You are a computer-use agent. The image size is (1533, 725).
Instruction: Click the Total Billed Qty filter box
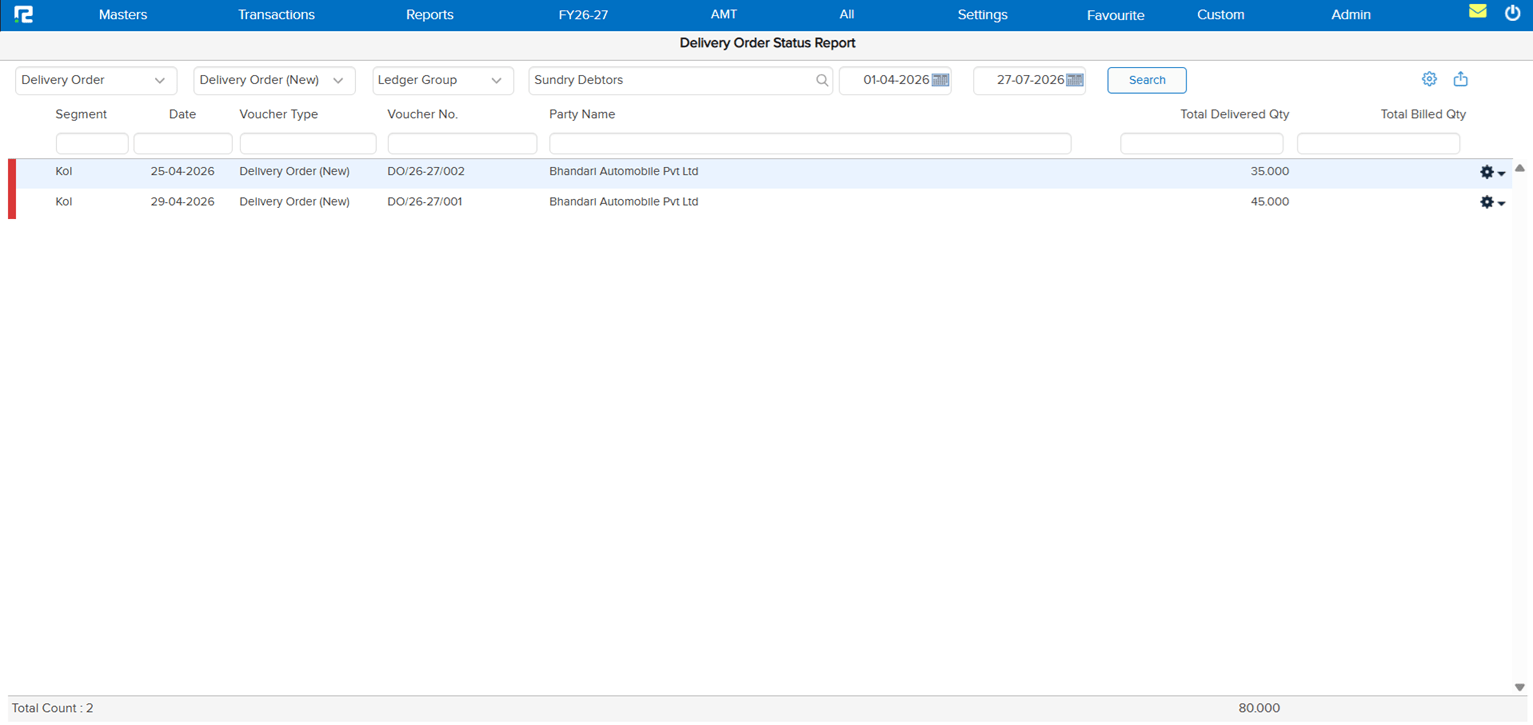(x=1378, y=144)
